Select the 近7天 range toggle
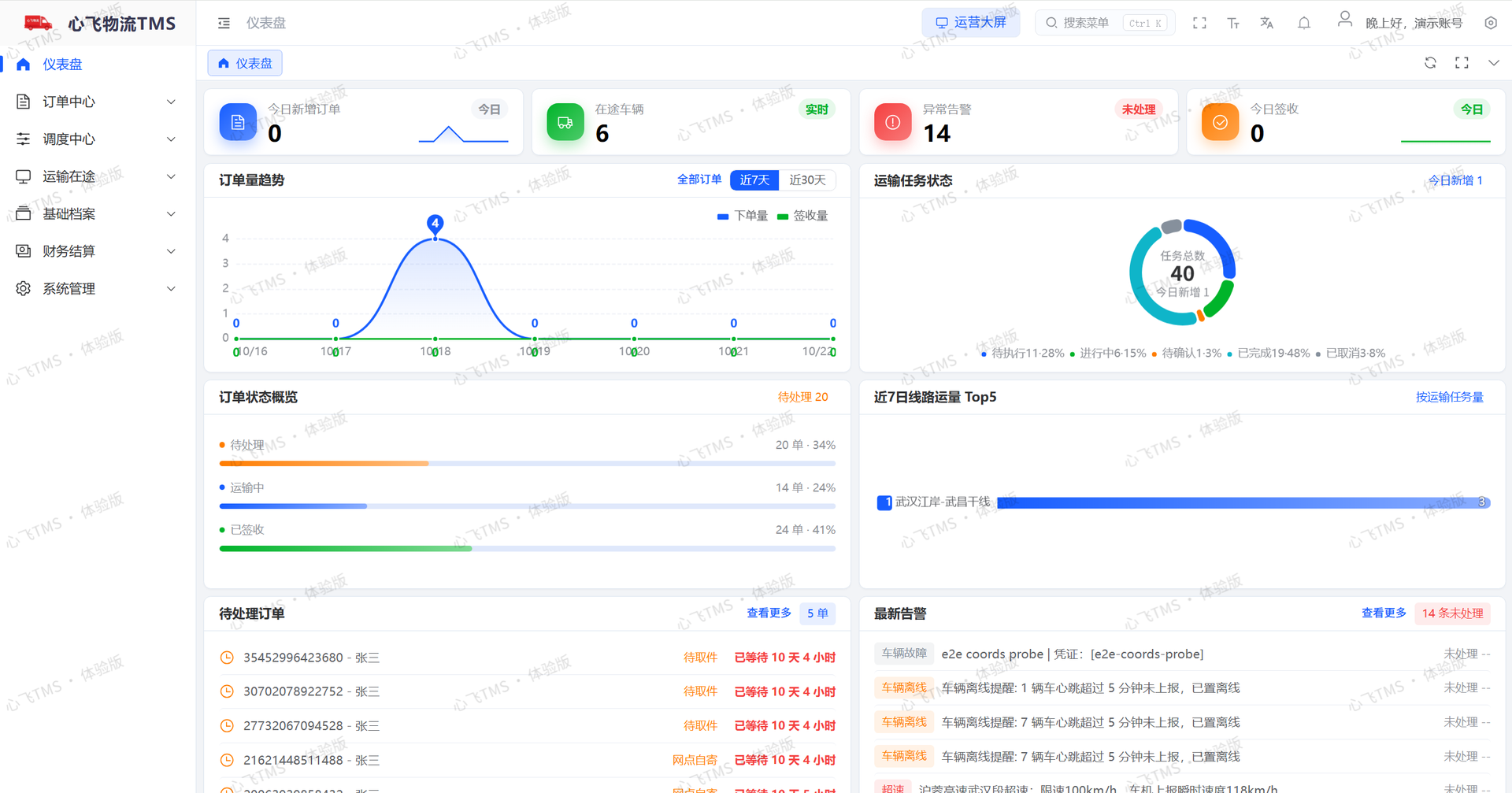 (x=754, y=180)
